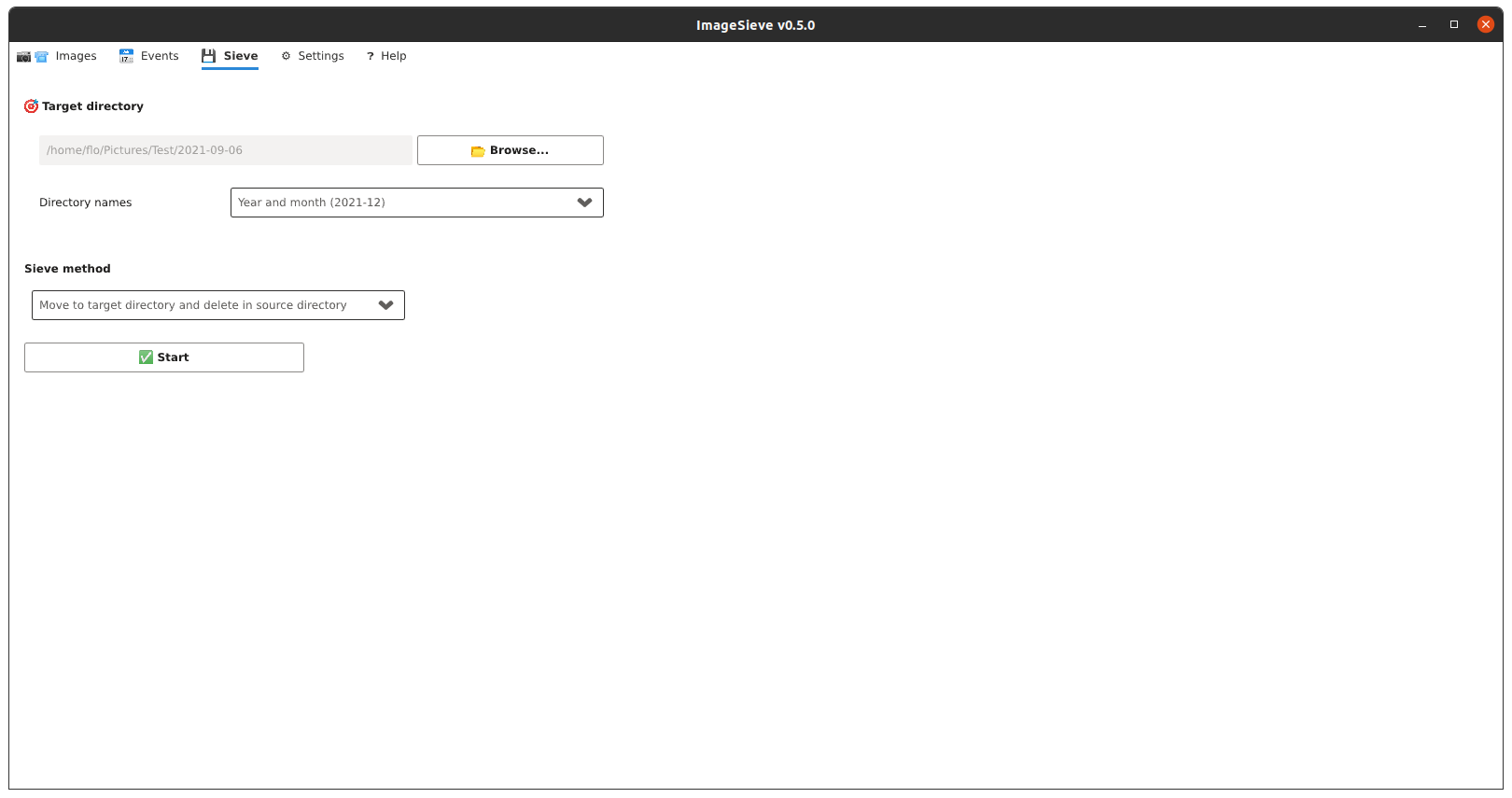
Task: Minimize the ImageSieve window
Action: 1422,25
